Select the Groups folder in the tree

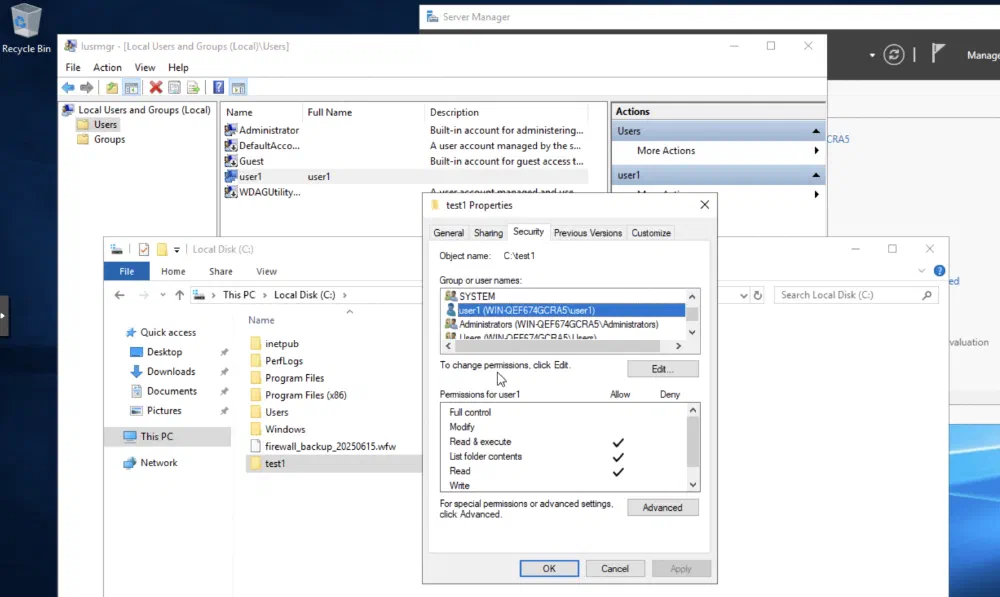coord(109,139)
